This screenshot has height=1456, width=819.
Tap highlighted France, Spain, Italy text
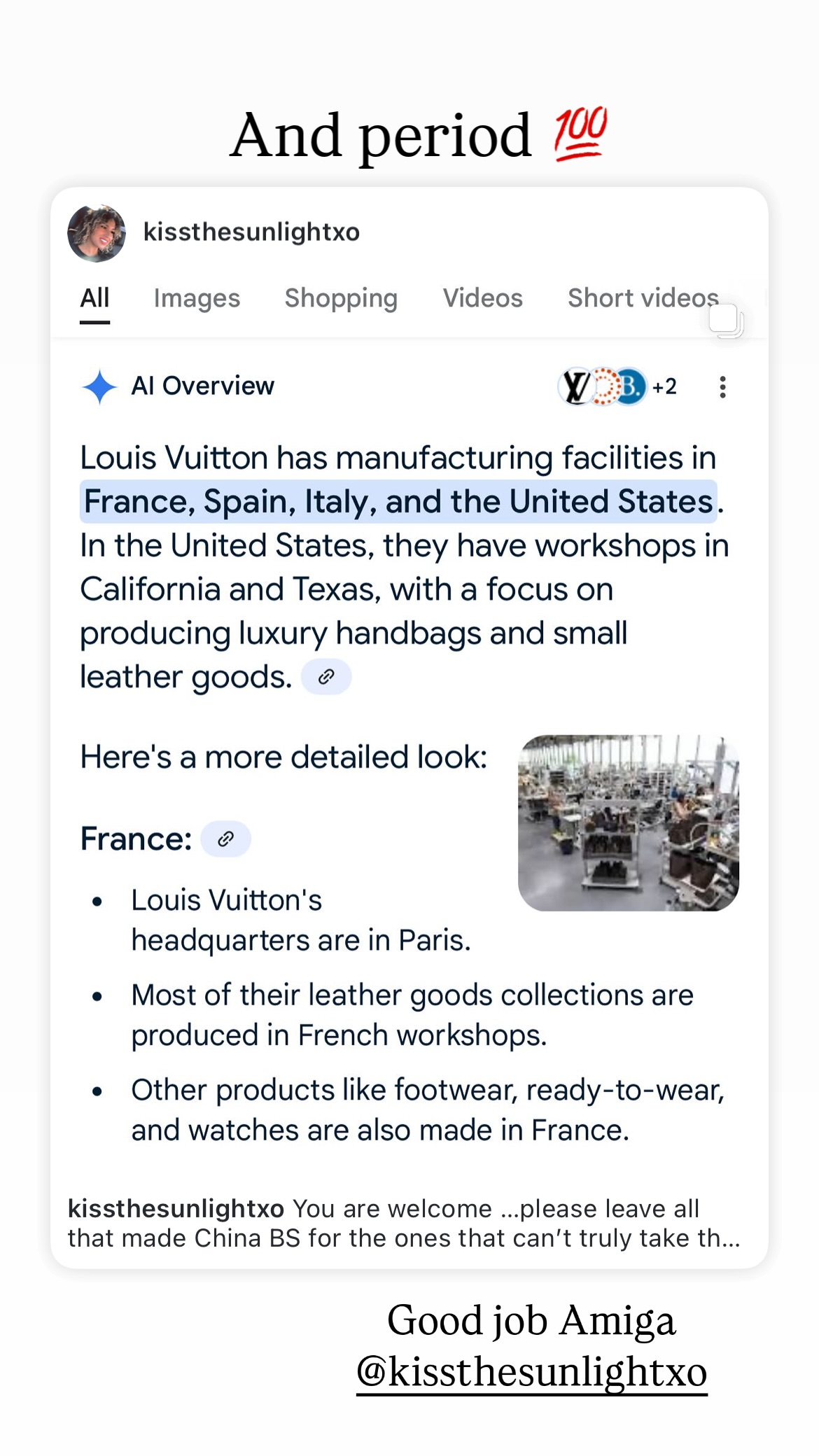pos(398,501)
